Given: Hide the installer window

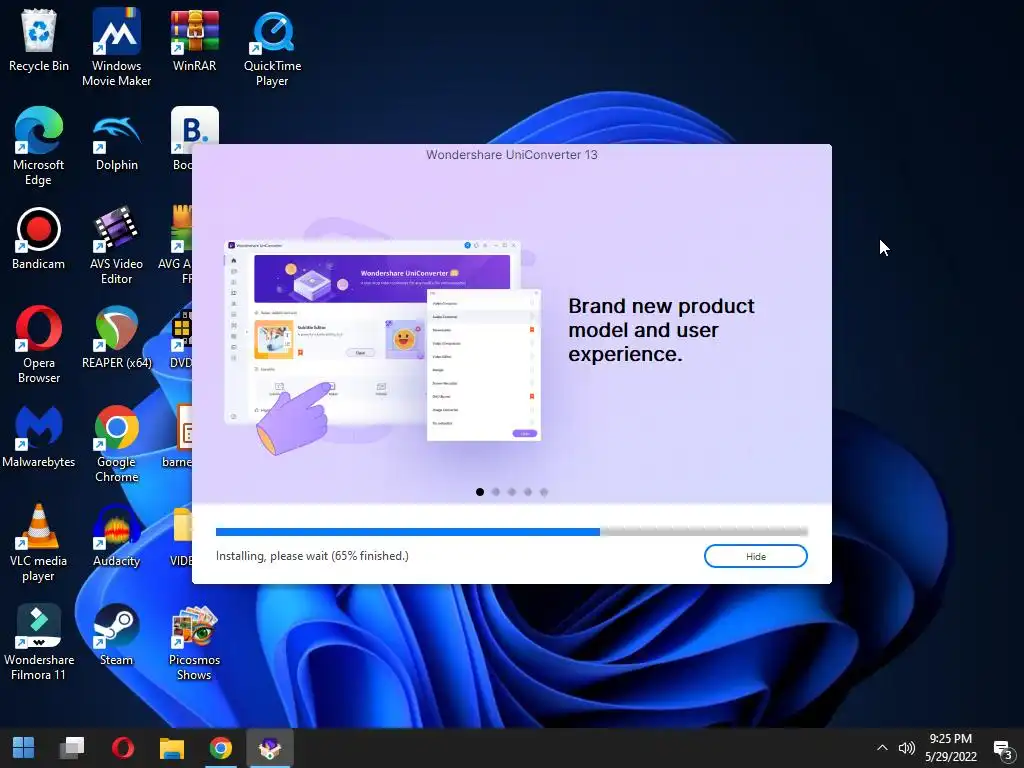Looking at the screenshot, I should click(x=756, y=556).
